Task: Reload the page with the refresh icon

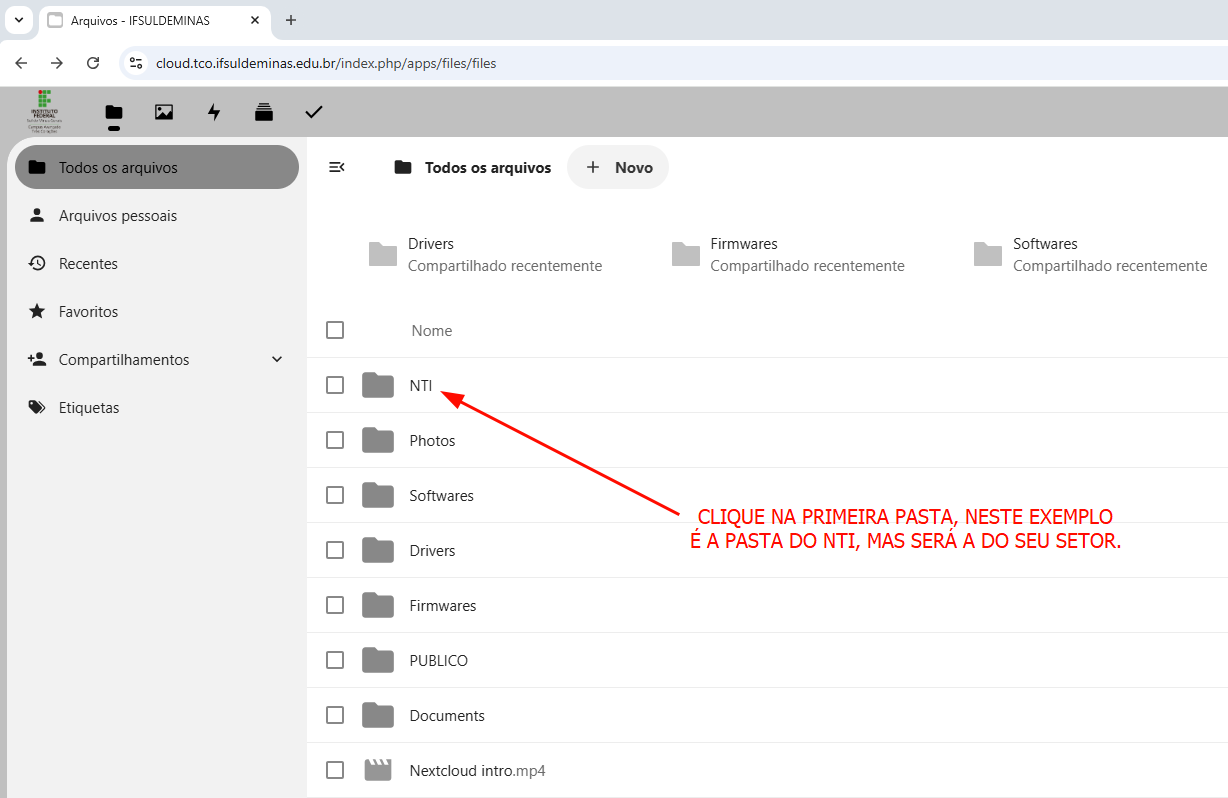Action: (93, 63)
